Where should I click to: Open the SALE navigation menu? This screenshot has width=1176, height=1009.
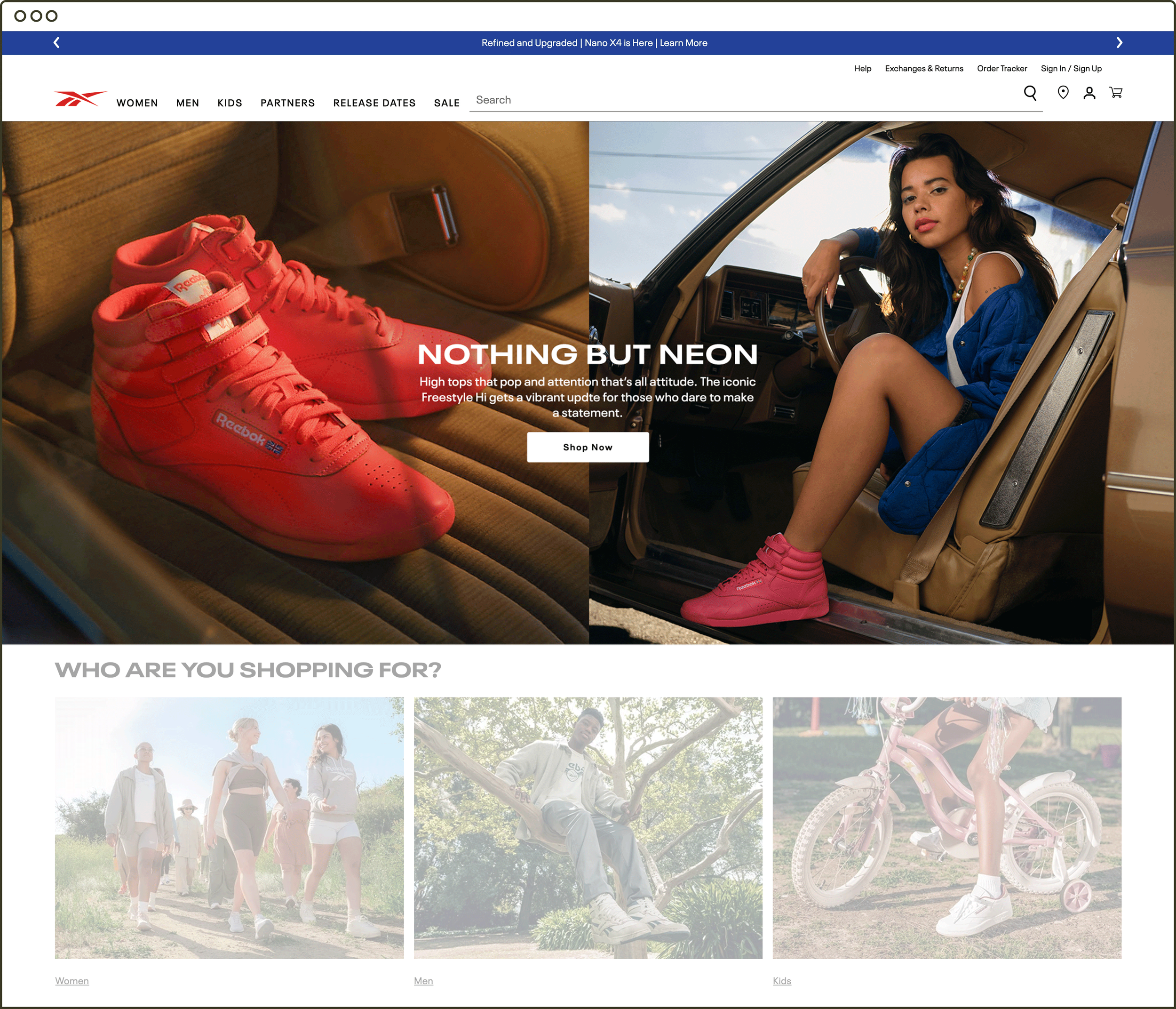tap(447, 103)
